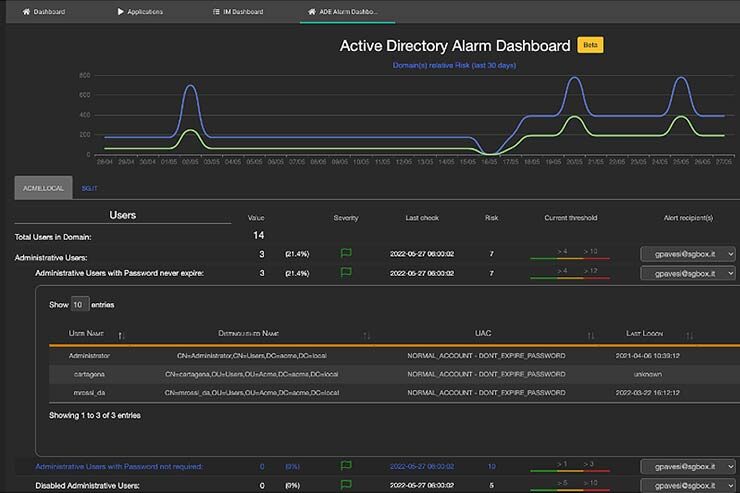Click the Show entries count field
Viewport: 740px width, 493px height.
pos(80,304)
